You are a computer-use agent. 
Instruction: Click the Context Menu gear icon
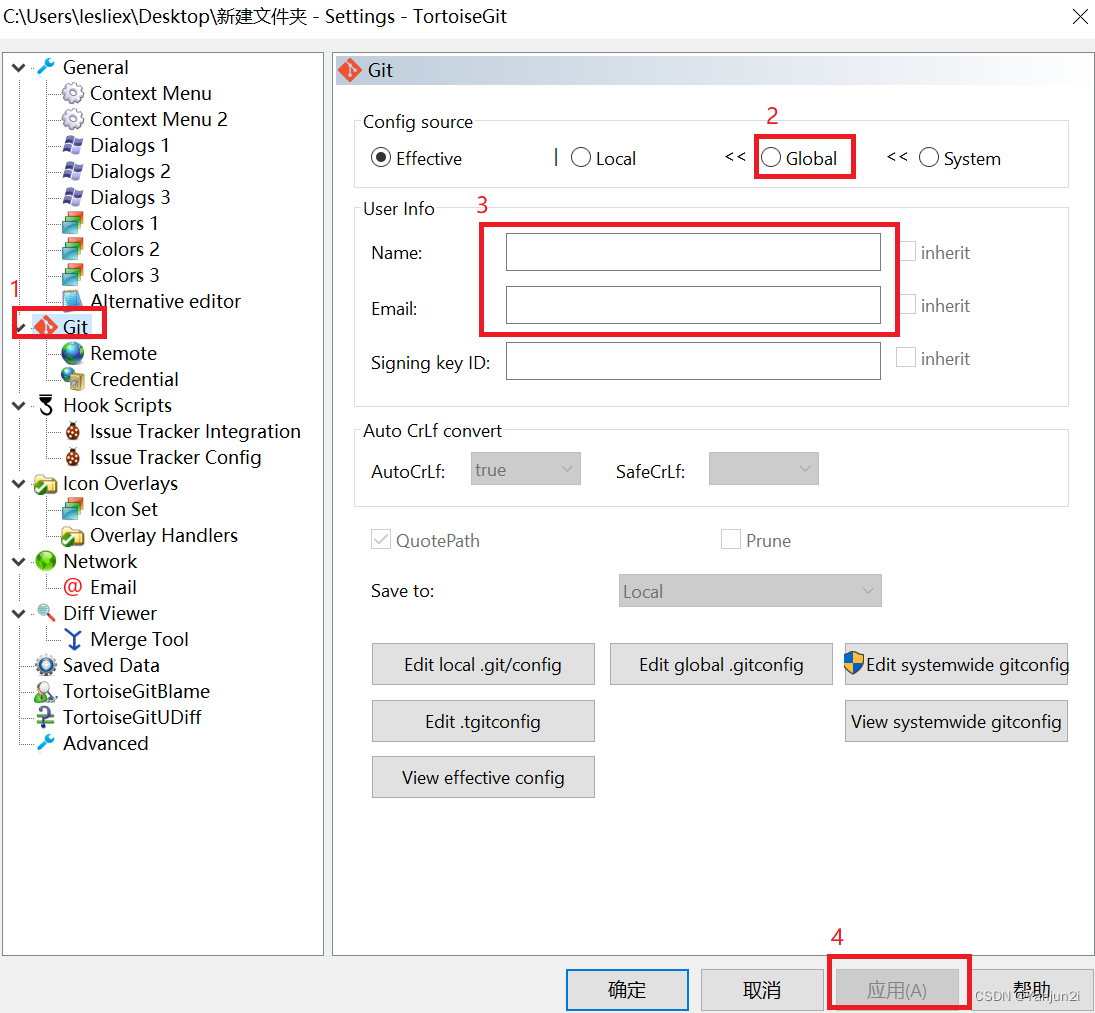point(73,93)
